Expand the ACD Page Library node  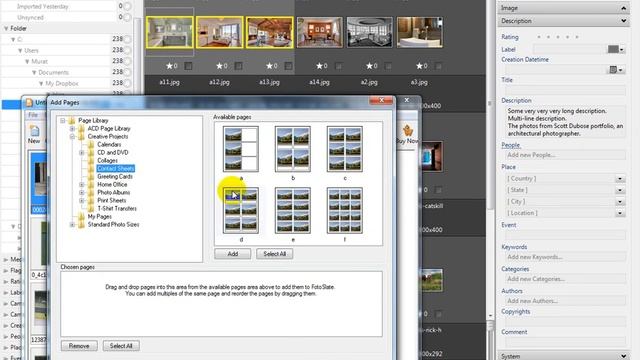tap(72, 129)
